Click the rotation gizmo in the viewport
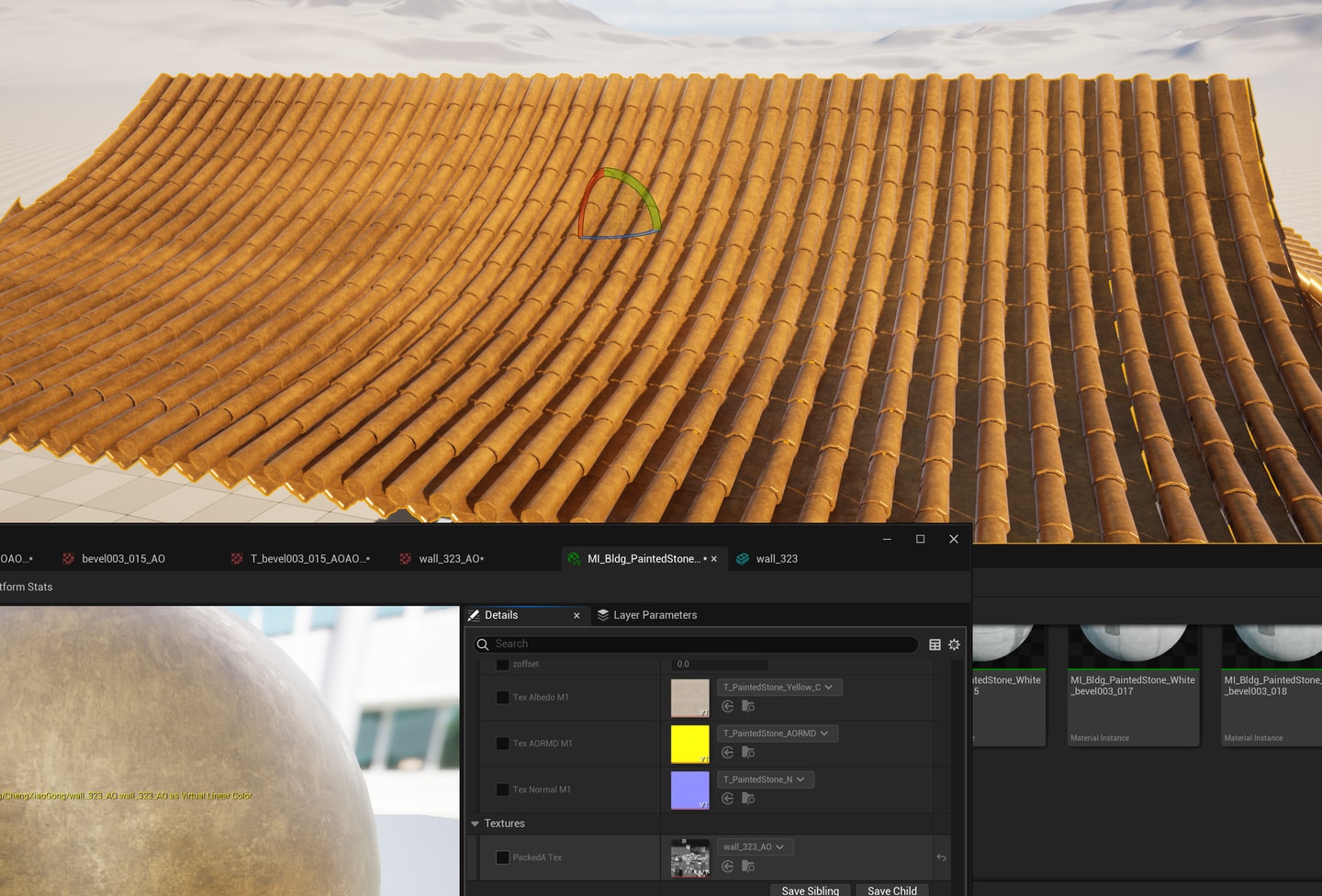This screenshot has width=1322, height=896. click(x=619, y=203)
